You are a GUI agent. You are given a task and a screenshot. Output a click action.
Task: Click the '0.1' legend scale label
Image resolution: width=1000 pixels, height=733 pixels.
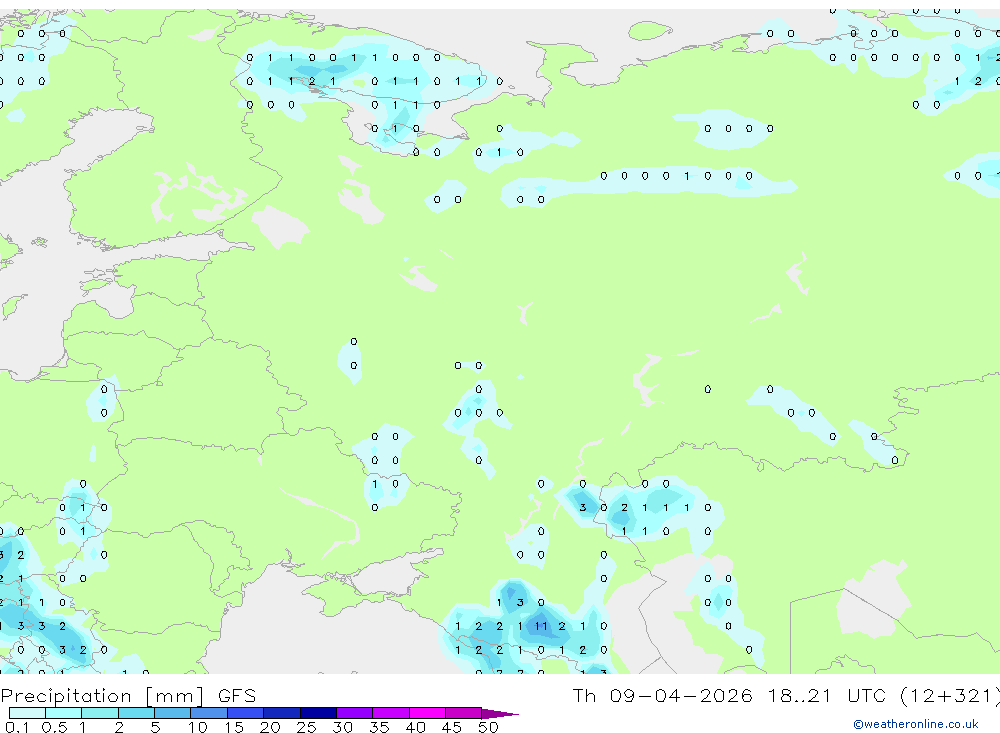(x=17, y=727)
